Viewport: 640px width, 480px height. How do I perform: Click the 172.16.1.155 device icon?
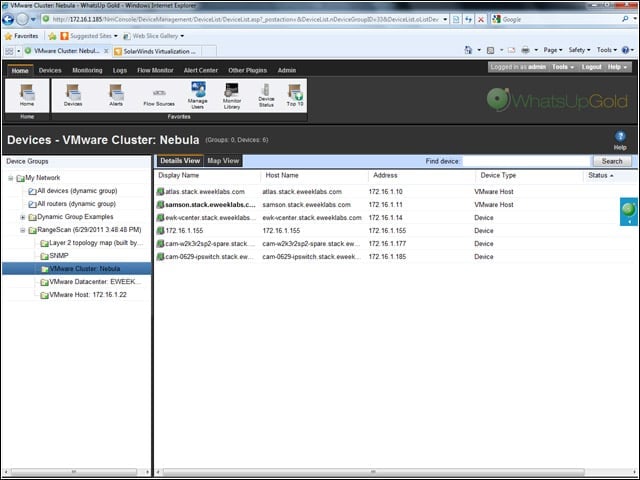[x=160, y=231]
